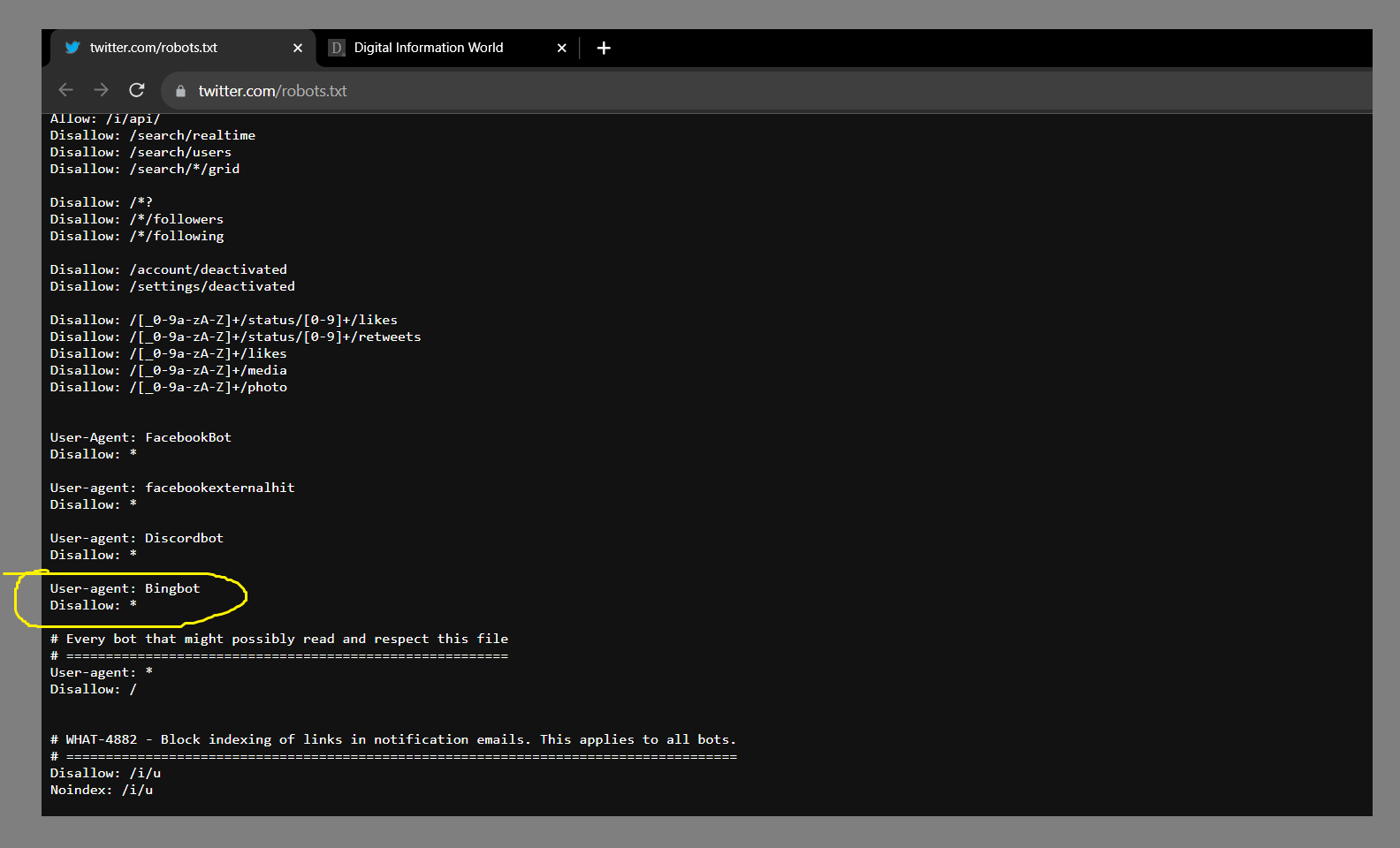
Task: Click the padlock site info icon
Action: pos(180,91)
